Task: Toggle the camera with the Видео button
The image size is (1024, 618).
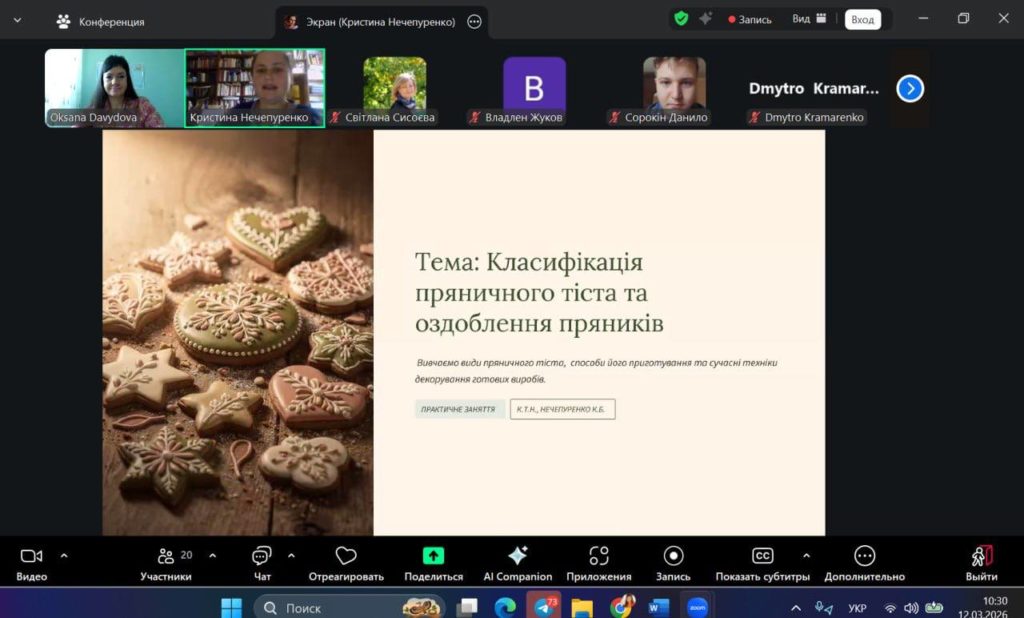Action: pyautogui.click(x=31, y=557)
